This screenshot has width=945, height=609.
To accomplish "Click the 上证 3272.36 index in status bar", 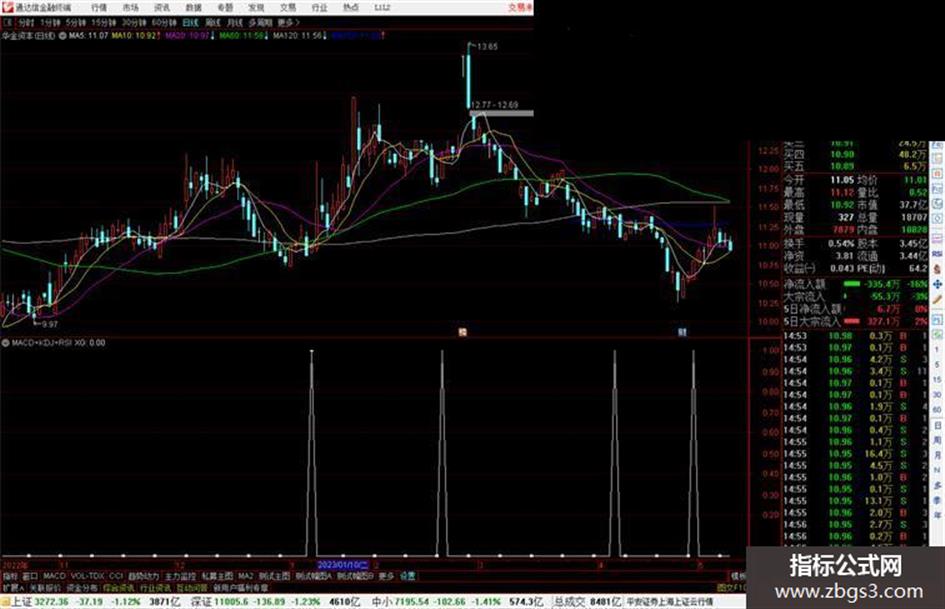I will pyautogui.click(x=40, y=602).
